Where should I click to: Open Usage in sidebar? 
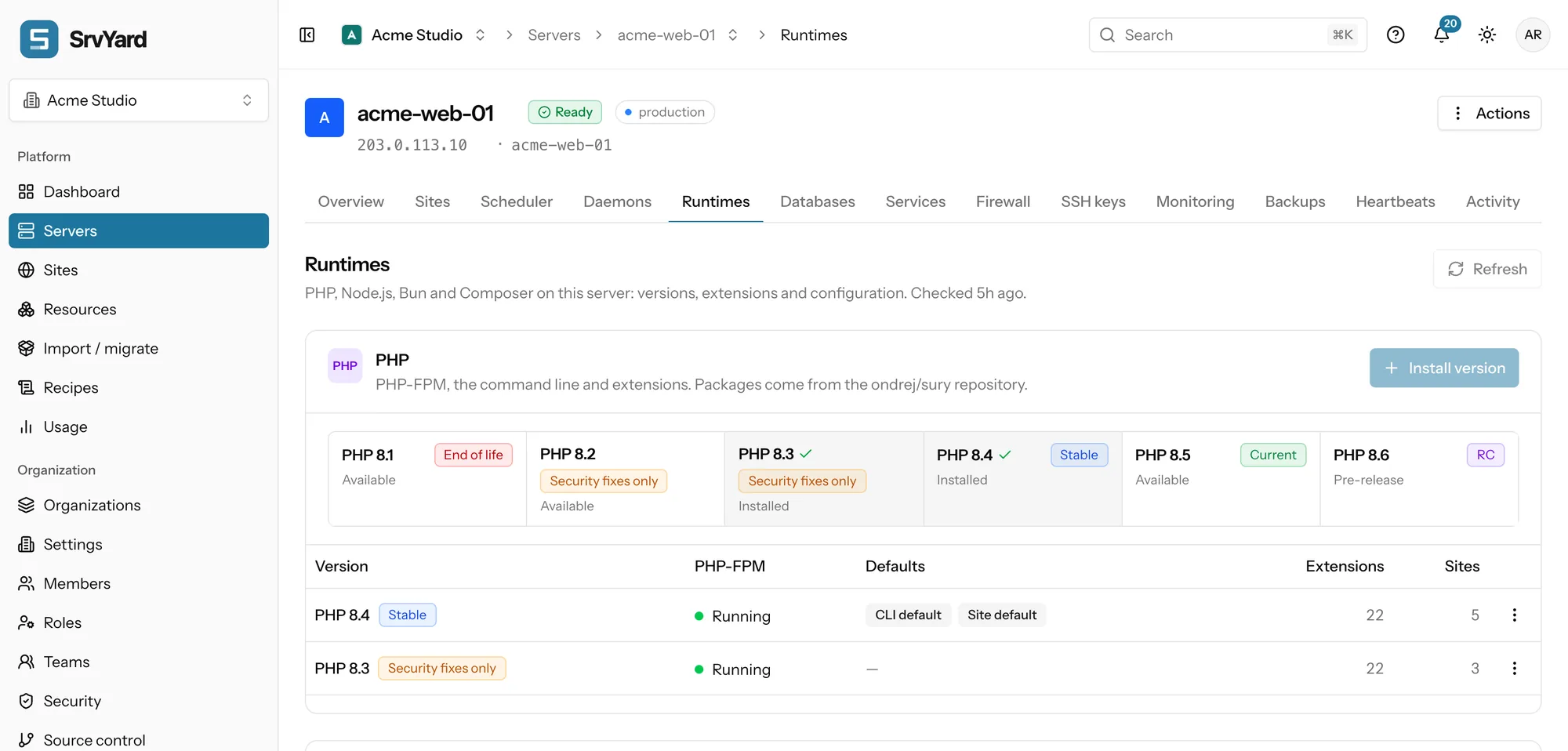(x=139, y=426)
